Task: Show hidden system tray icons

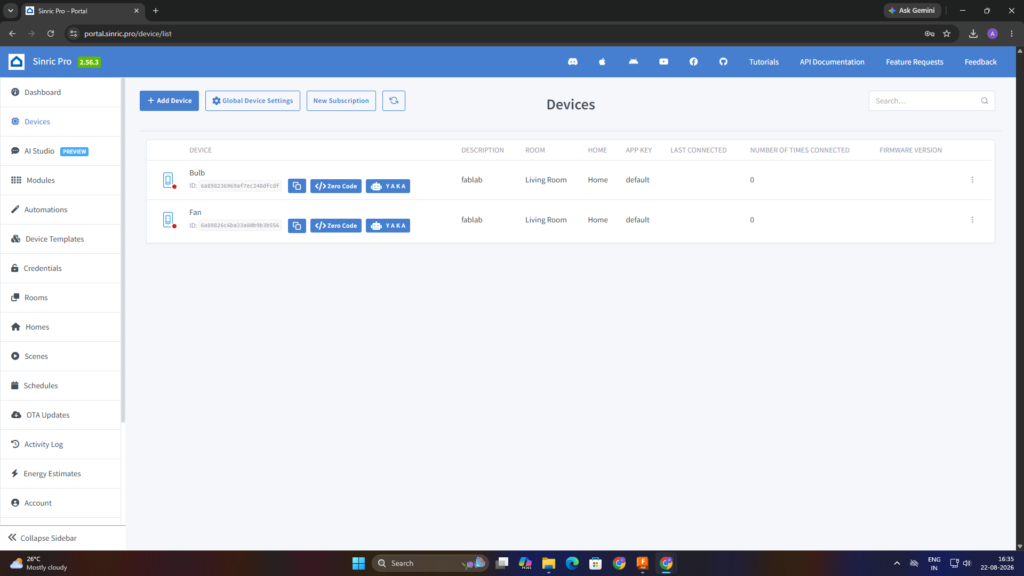Action: pos(897,563)
